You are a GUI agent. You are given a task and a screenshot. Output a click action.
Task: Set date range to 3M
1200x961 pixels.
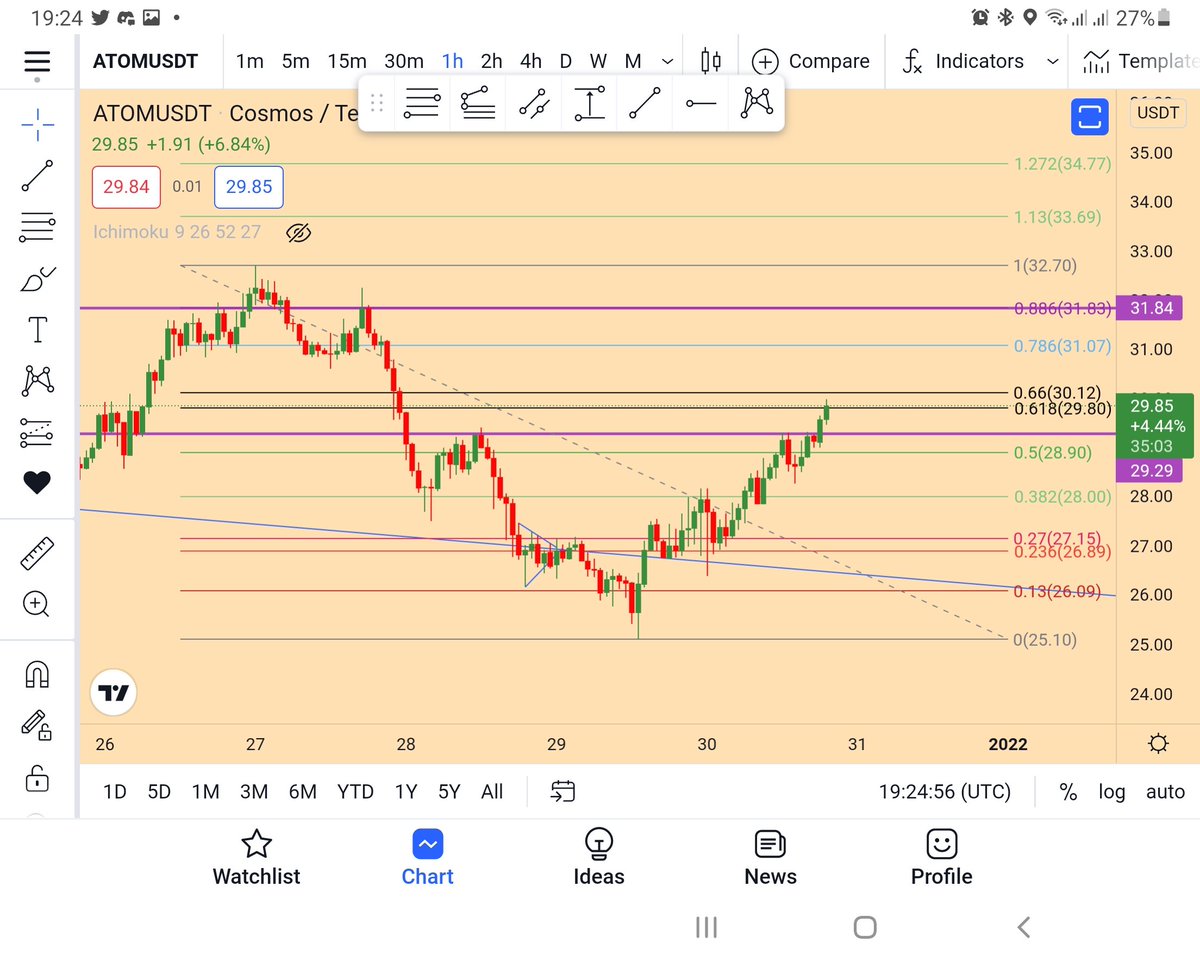(254, 792)
